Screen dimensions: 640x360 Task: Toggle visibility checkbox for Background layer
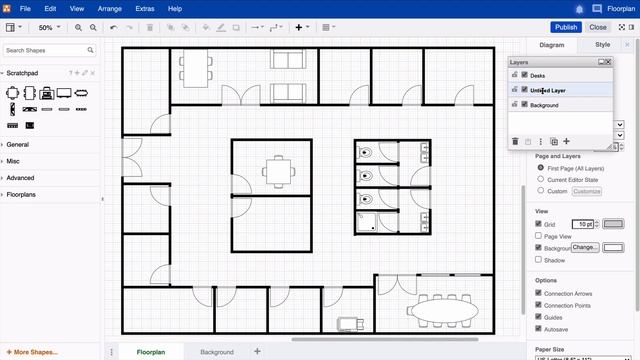[x=524, y=104]
